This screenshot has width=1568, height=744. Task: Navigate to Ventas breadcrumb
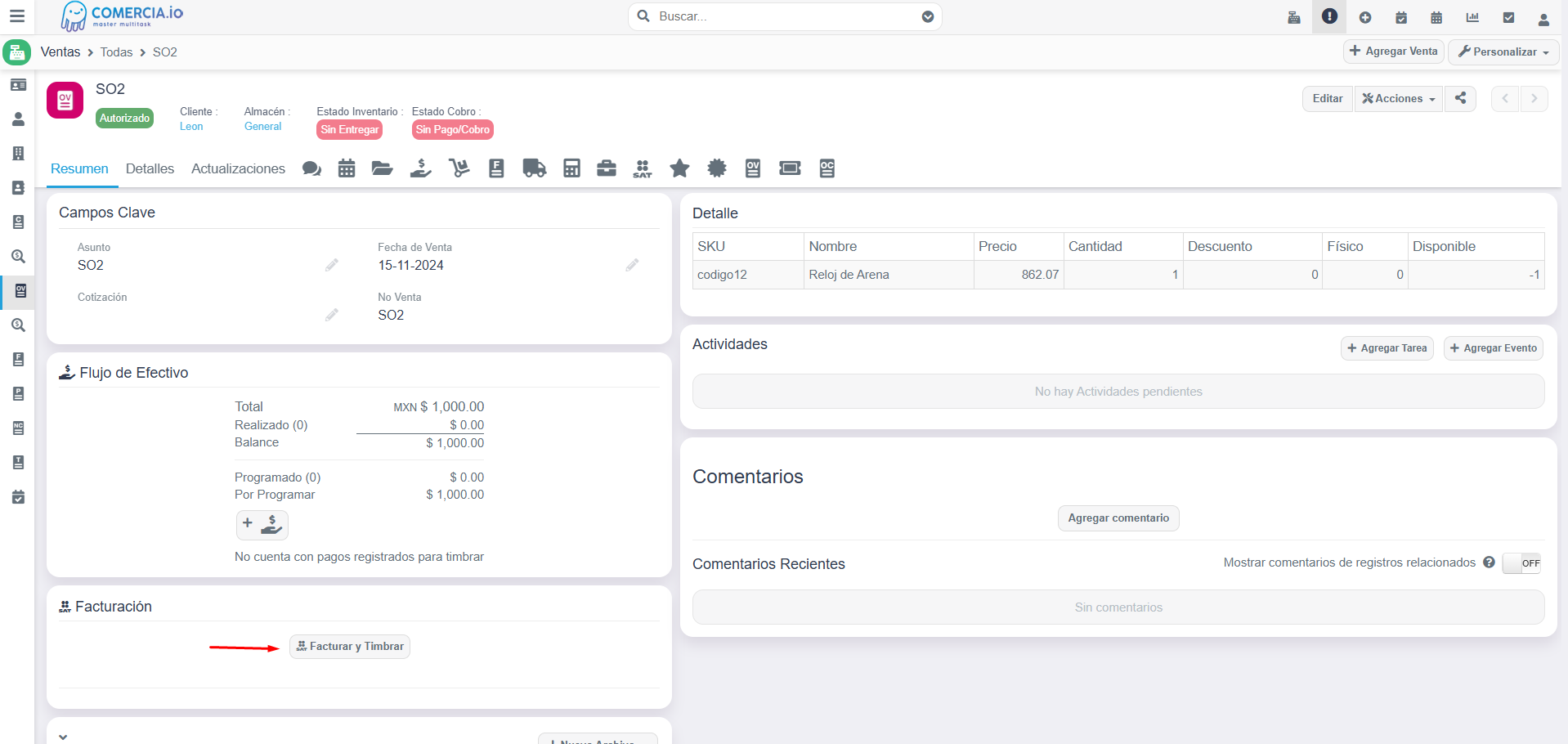pos(60,52)
